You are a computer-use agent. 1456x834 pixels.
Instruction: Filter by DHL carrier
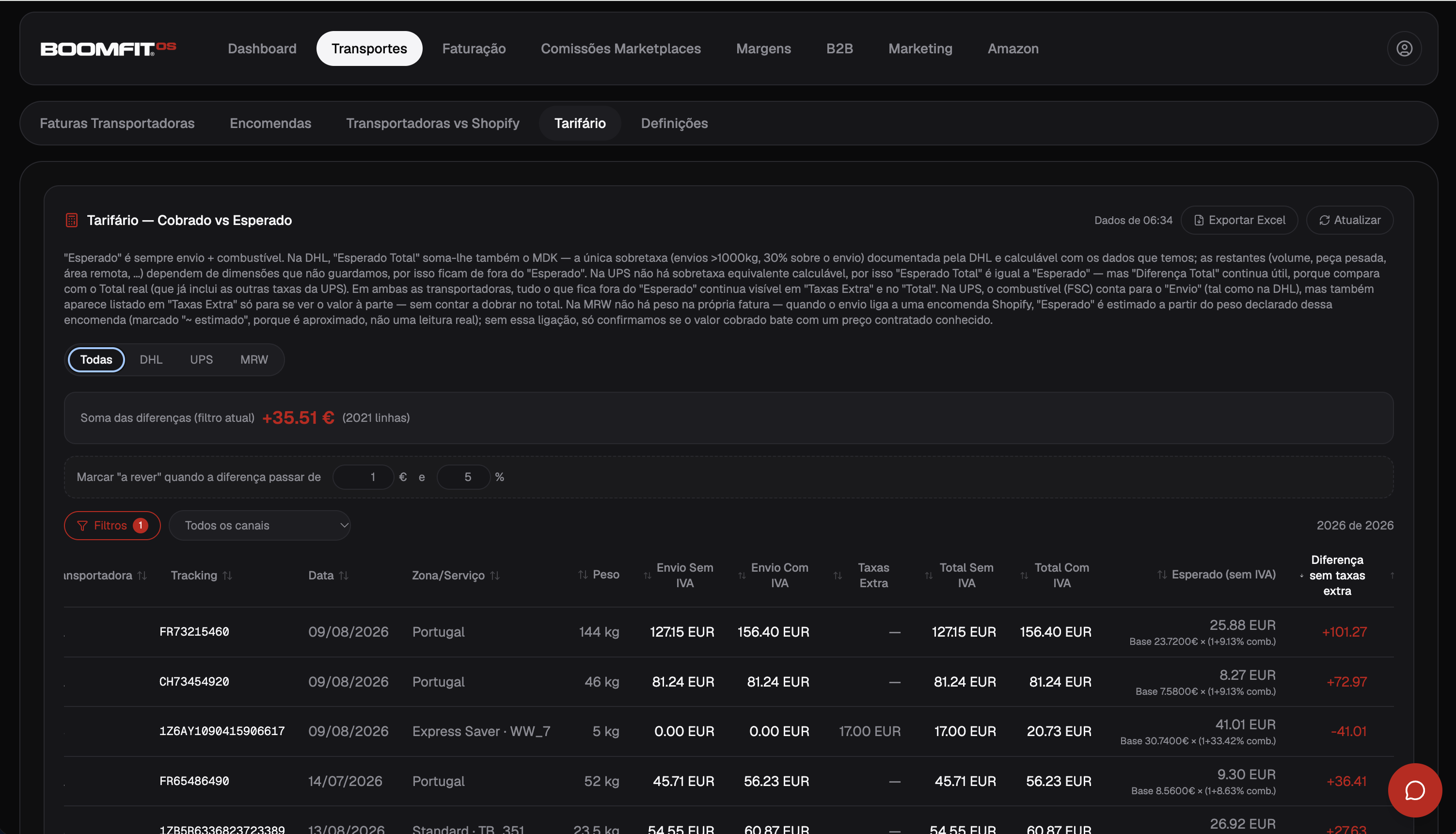151,360
